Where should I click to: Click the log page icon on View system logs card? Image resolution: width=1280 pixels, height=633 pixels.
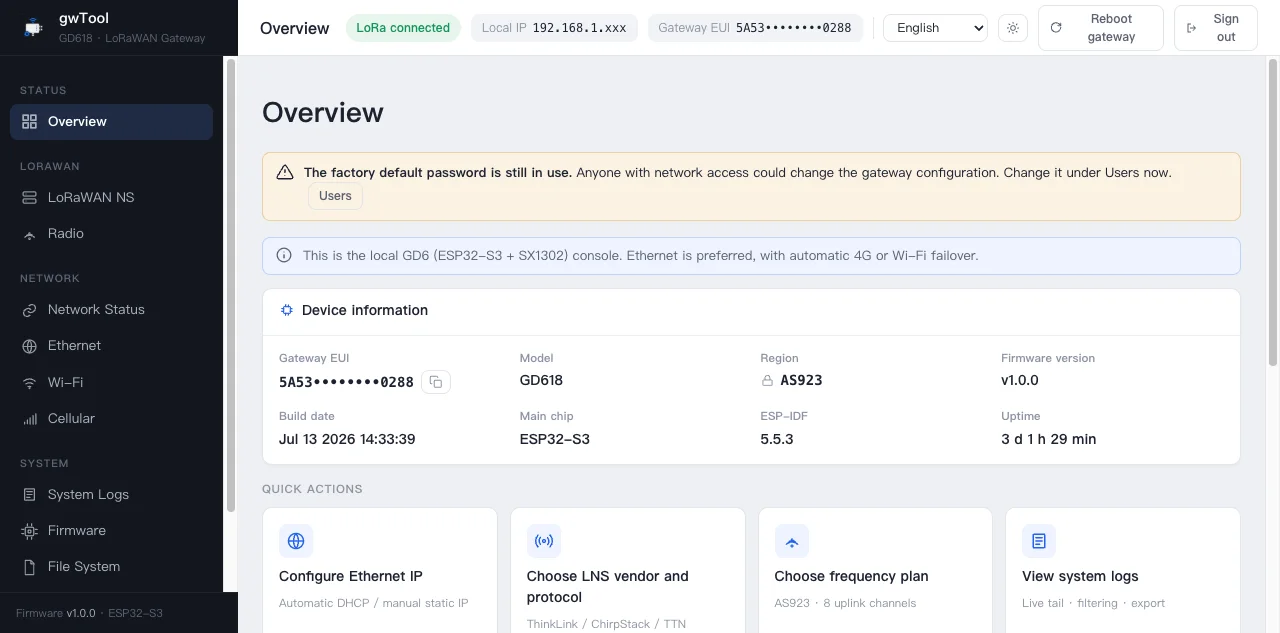[x=1039, y=541]
